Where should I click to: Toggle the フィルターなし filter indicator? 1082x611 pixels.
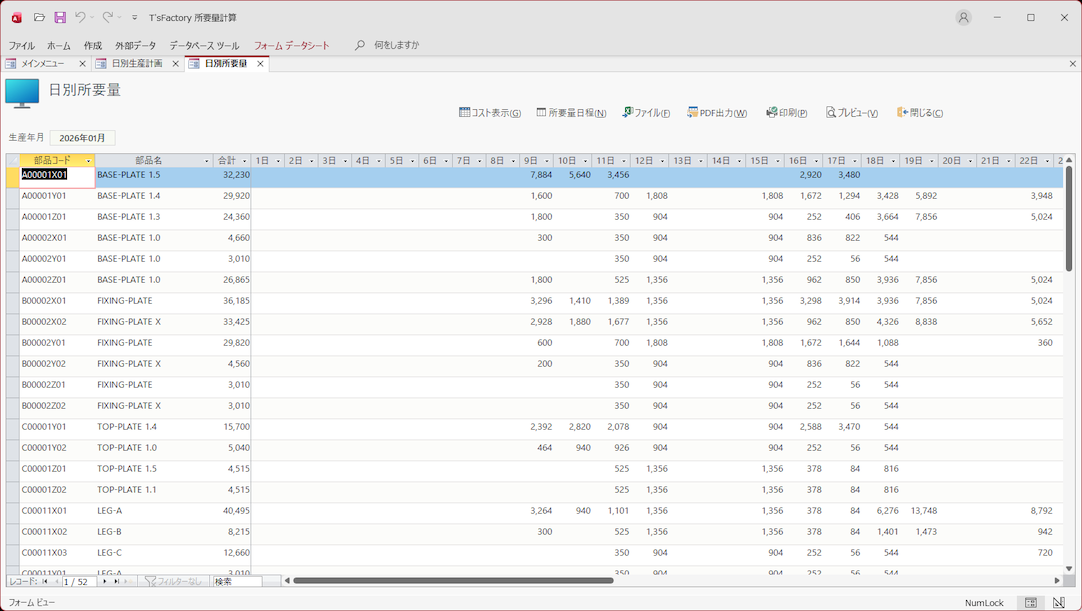click(173, 581)
